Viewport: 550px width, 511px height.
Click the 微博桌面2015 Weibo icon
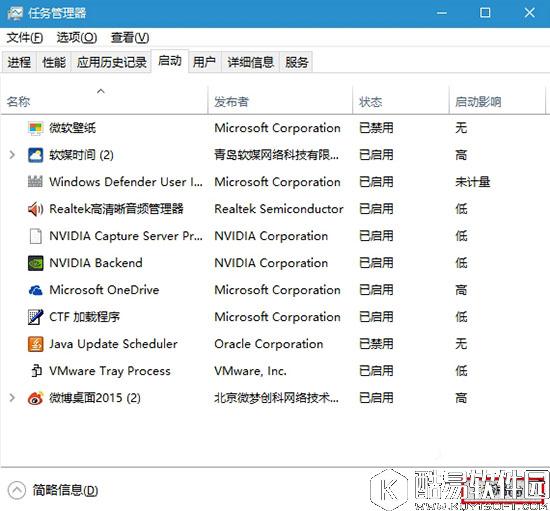tap(35, 398)
